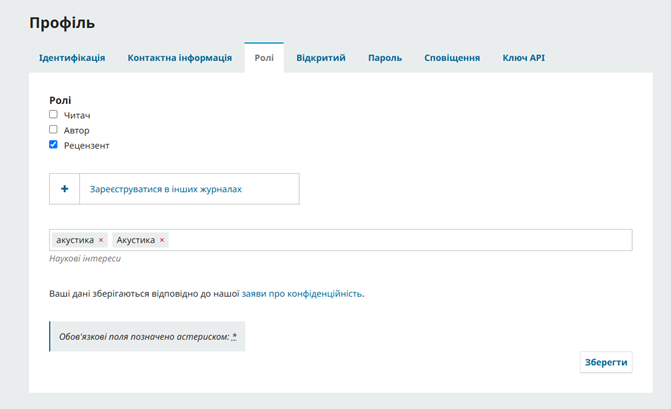
Task: Enable the Автор role checkbox
Action: 53,129
